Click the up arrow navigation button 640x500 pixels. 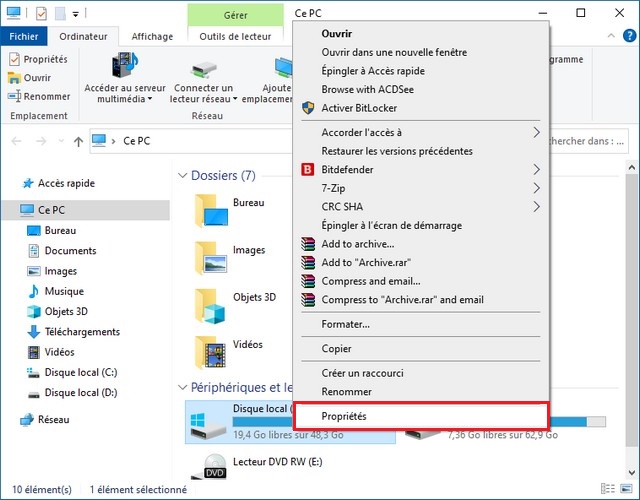(78, 141)
